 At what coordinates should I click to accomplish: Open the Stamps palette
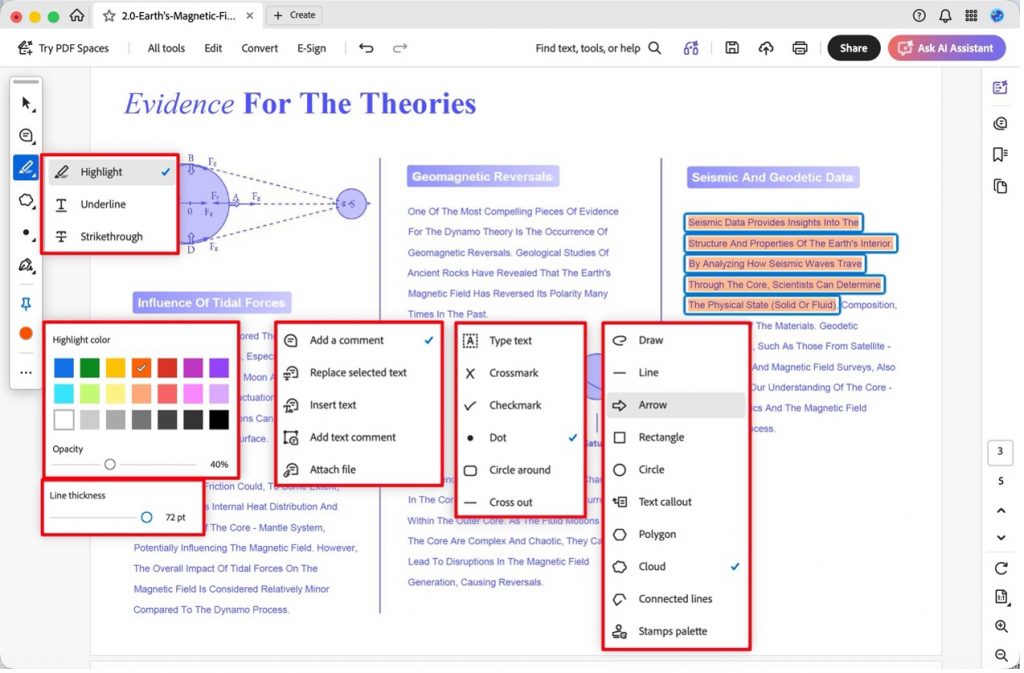676,631
